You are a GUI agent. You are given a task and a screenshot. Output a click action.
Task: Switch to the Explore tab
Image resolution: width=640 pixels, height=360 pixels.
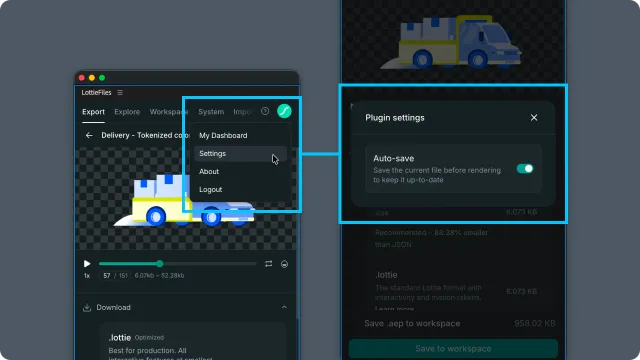pyautogui.click(x=127, y=112)
